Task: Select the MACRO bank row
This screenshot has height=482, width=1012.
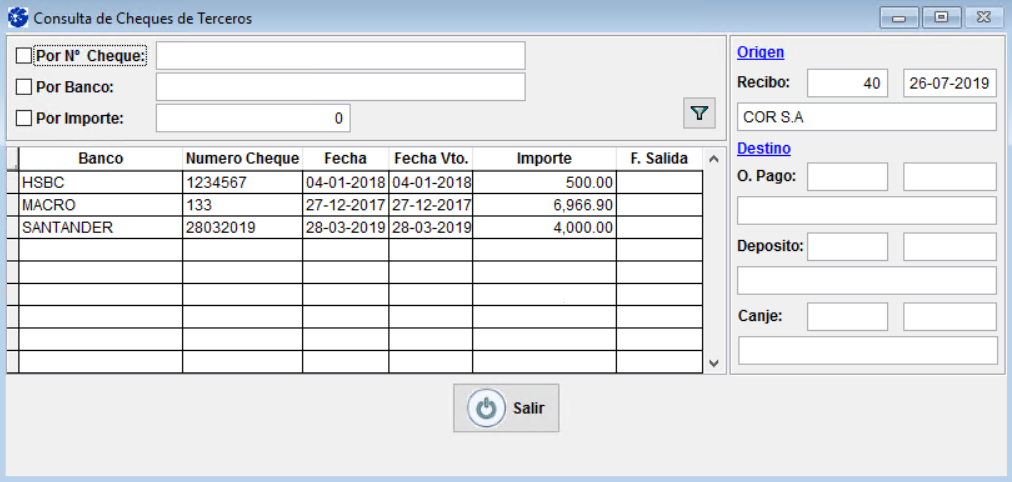Action: tap(100, 205)
